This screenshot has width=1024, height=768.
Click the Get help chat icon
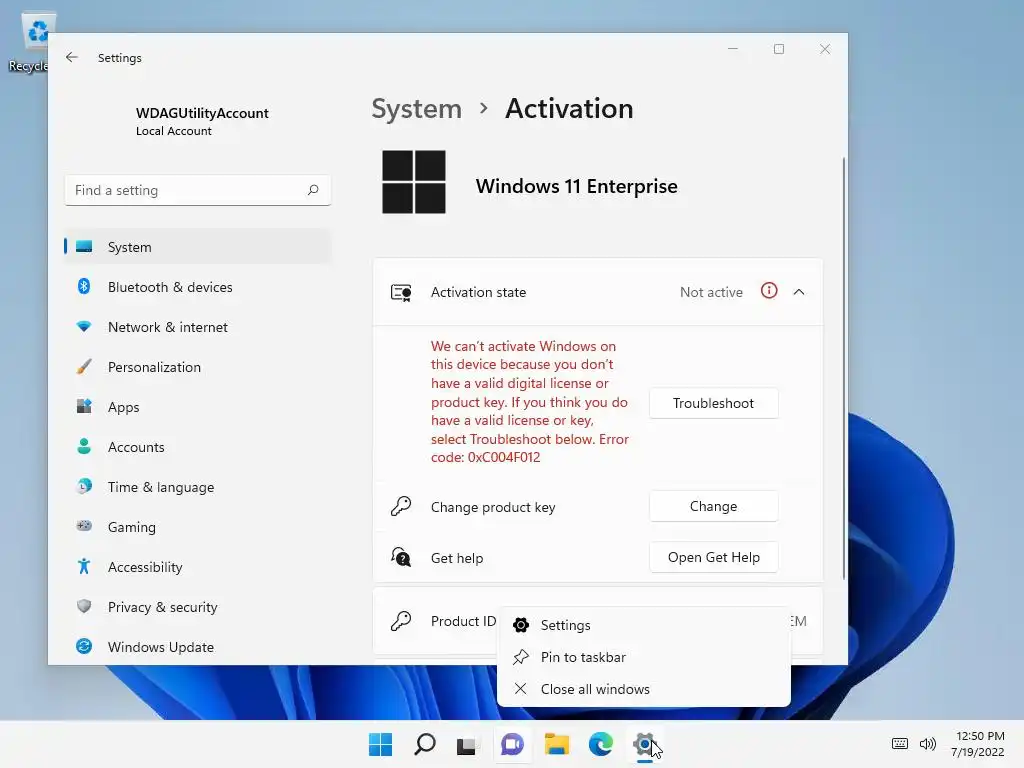401,557
